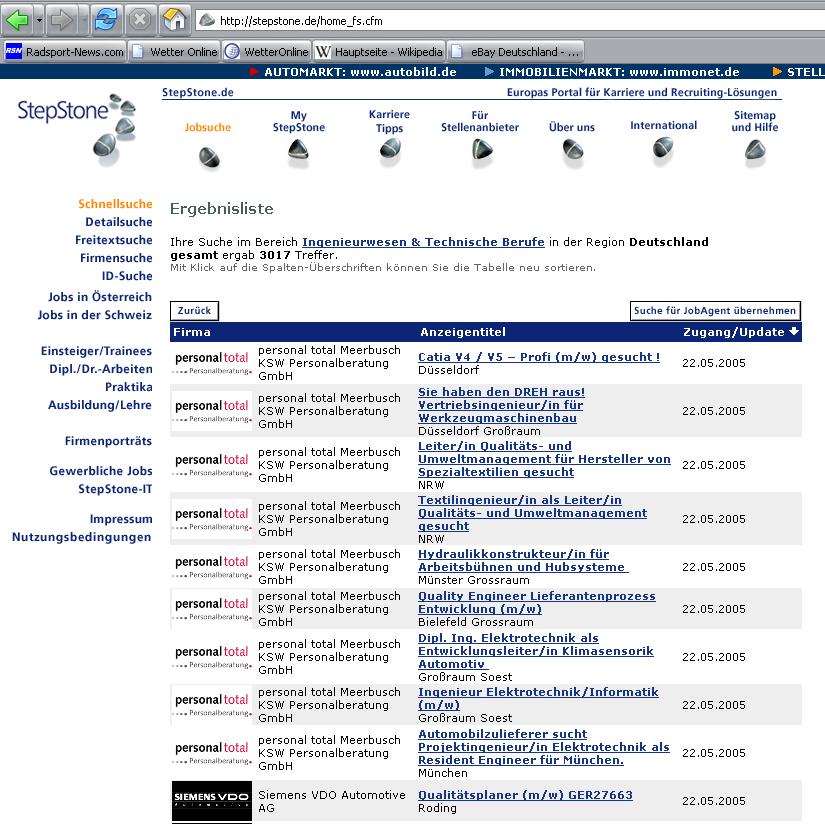The width and height of the screenshot is (825, 824).
Task: Click the Für Stellenanbieter stone icon
Action: [482, 149]
